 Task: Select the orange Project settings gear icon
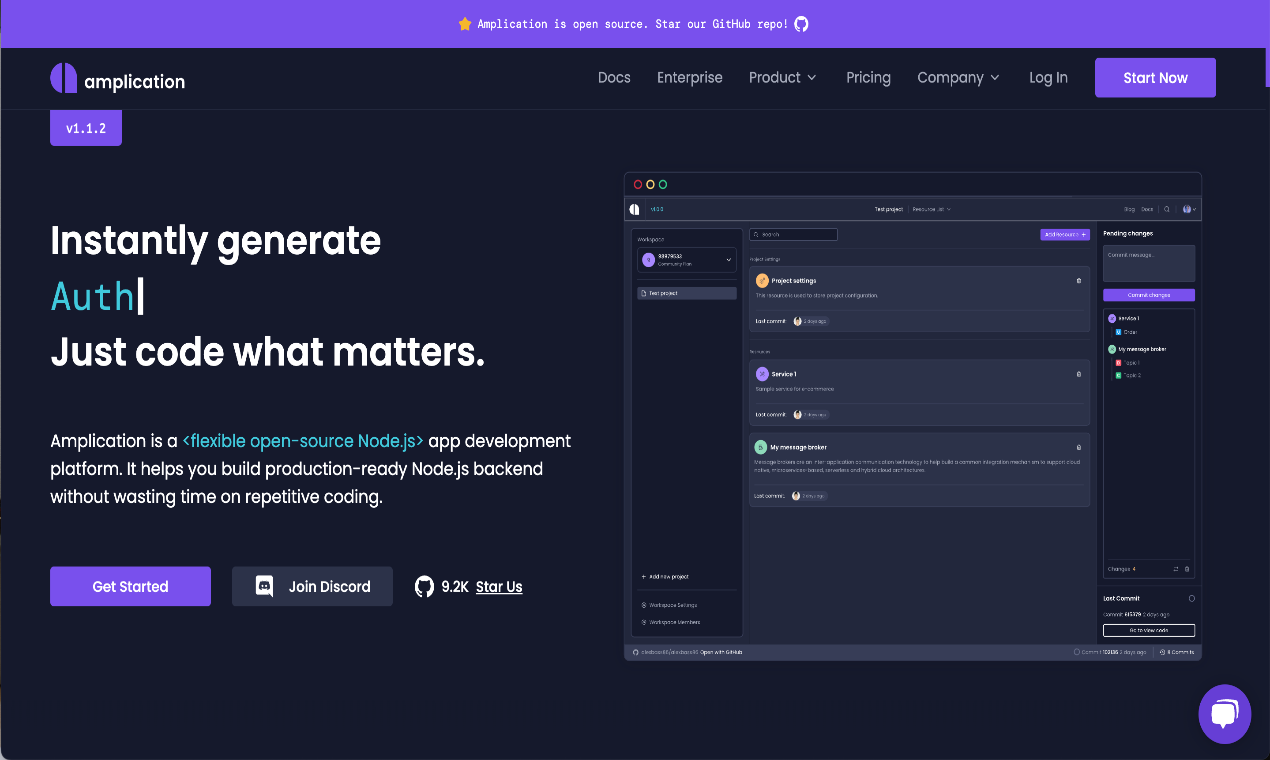pos(762,280)
